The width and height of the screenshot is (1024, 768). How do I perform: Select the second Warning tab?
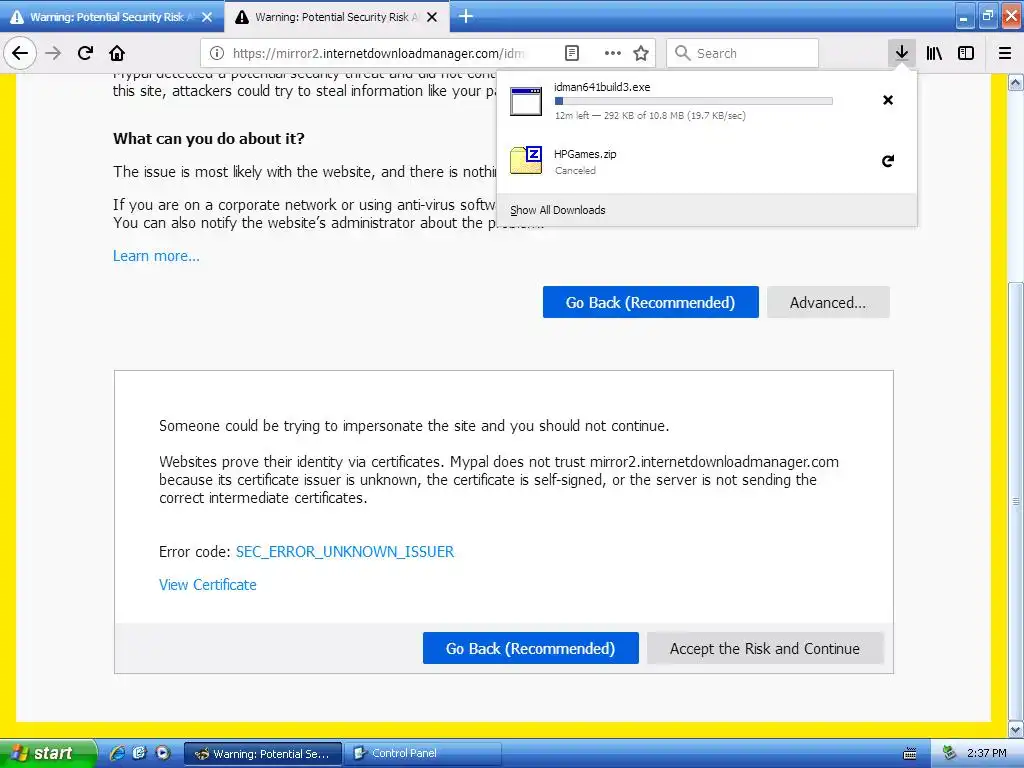[x=337, y=17]
